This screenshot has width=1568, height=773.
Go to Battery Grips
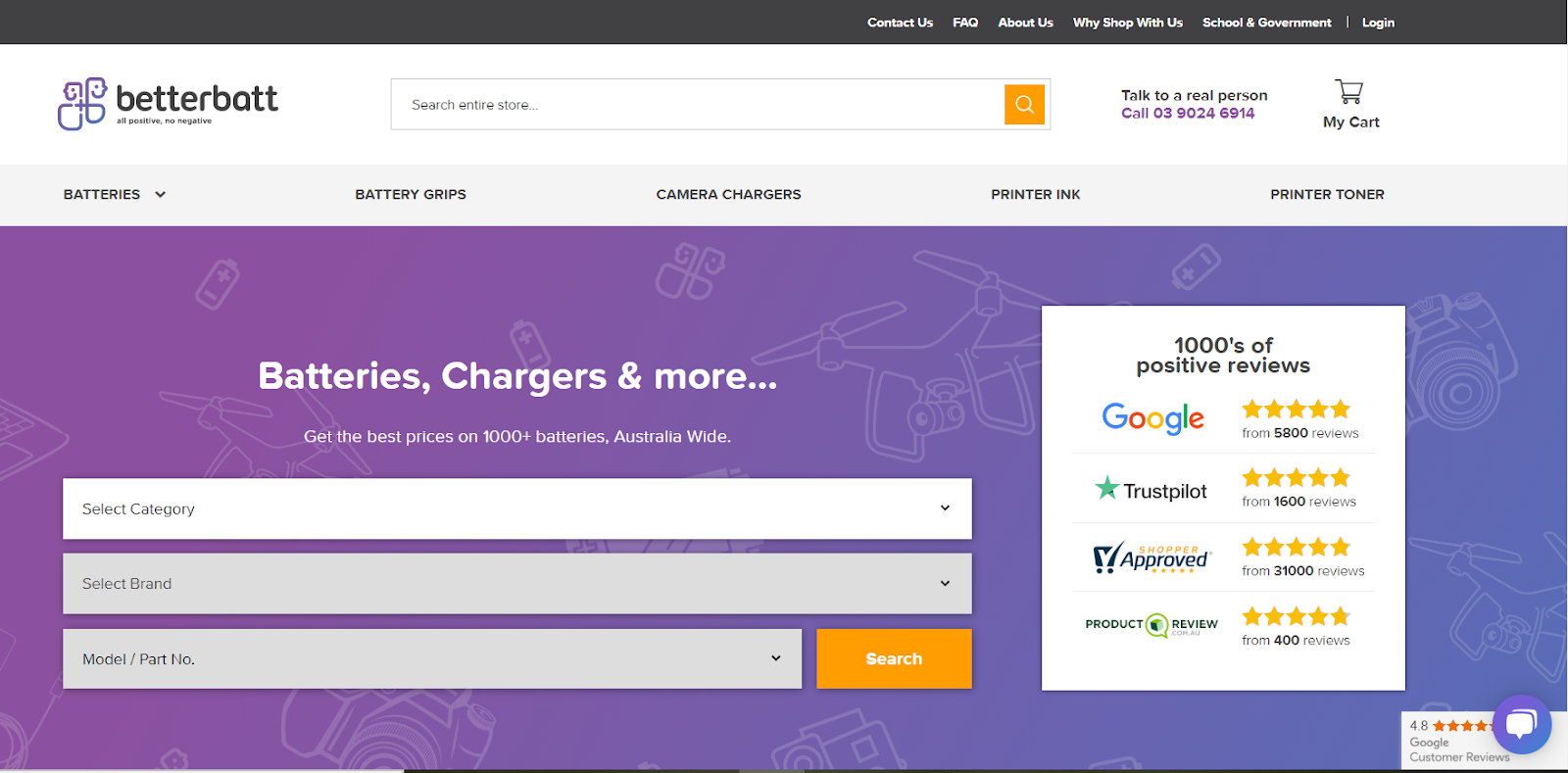click(411, 194)
